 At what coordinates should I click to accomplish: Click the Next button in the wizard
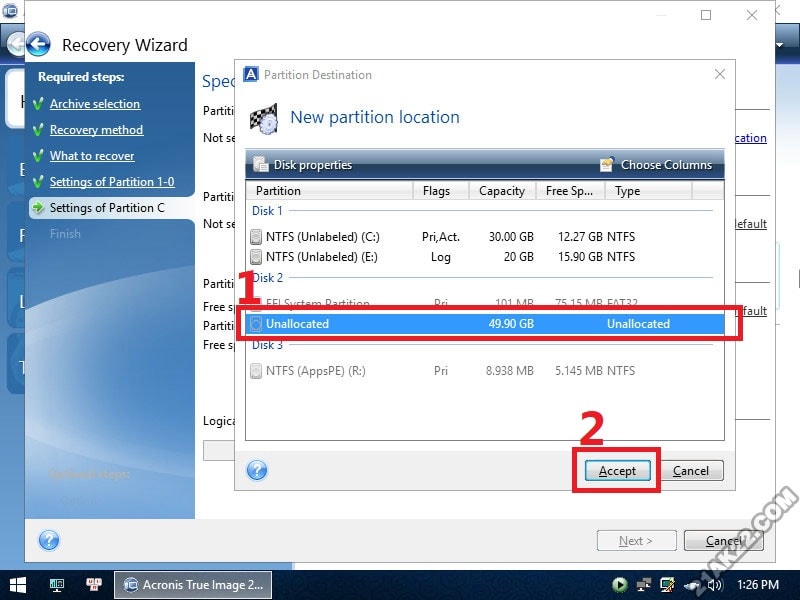click(x=636, y=540)
